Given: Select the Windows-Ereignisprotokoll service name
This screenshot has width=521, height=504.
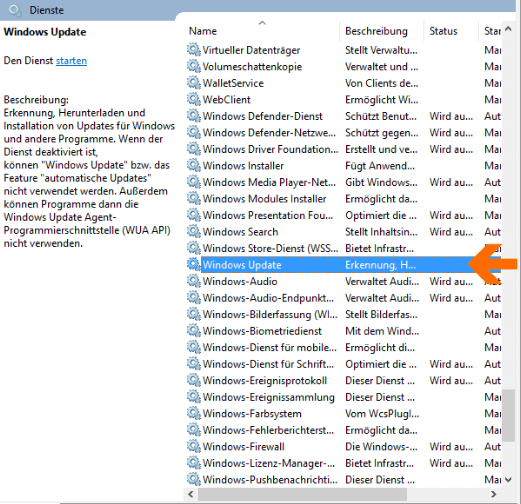Looking at the screenshot, I should point(265,381).
